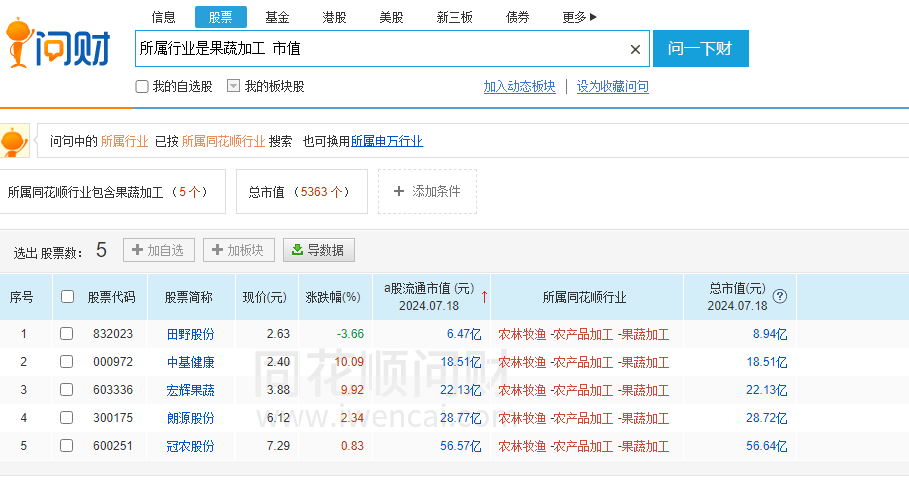Click the 设为收藏问句 link
Screen dimensions: 909x481
612,86
